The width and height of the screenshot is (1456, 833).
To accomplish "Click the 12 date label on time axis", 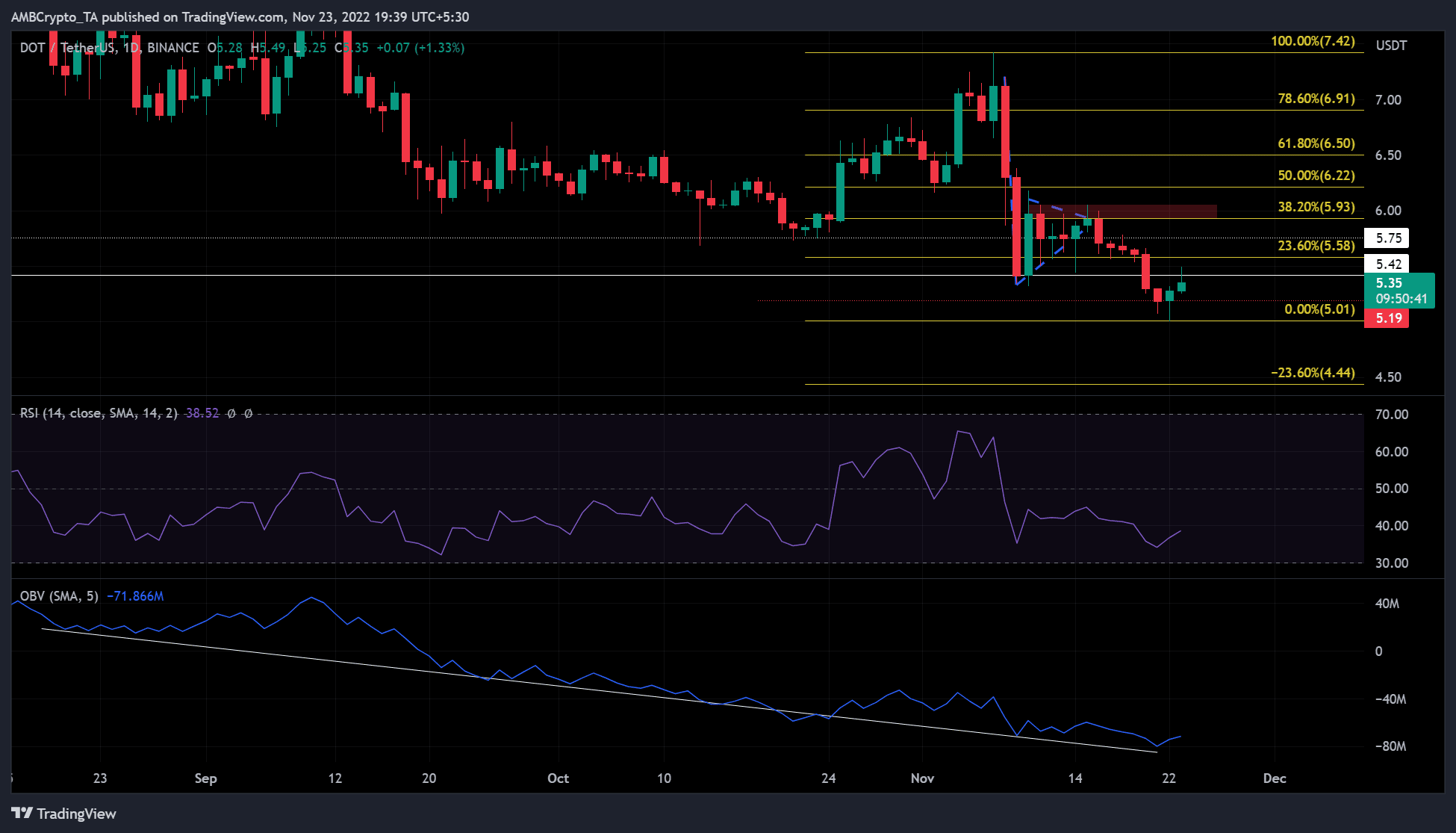I will [x=335, y=778].
